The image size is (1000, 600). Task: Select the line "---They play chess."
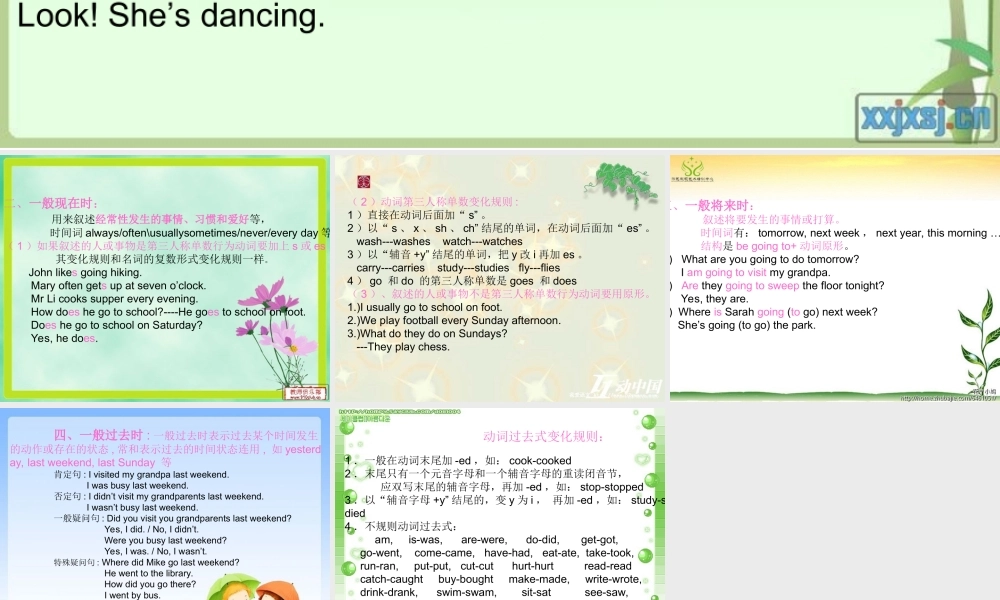(x=403, y=347)
